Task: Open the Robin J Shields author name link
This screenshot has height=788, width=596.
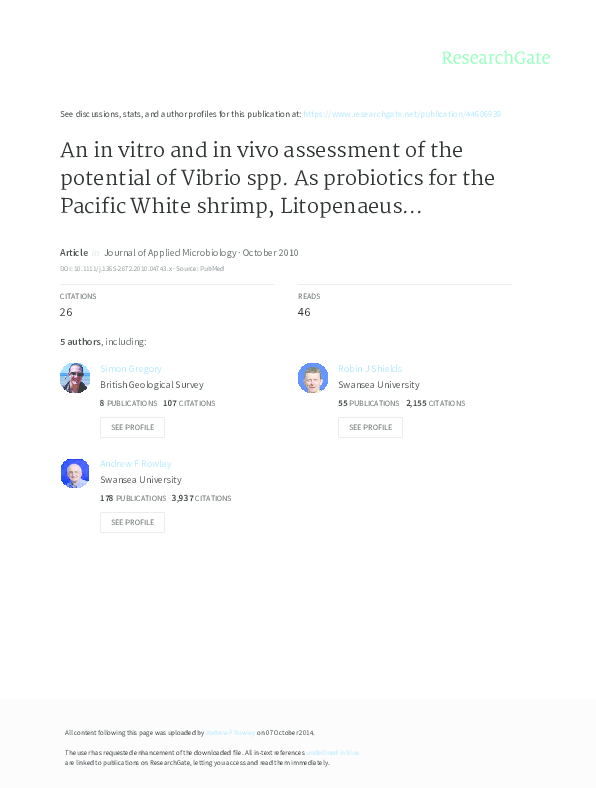Action: click(x=370, y=368)
